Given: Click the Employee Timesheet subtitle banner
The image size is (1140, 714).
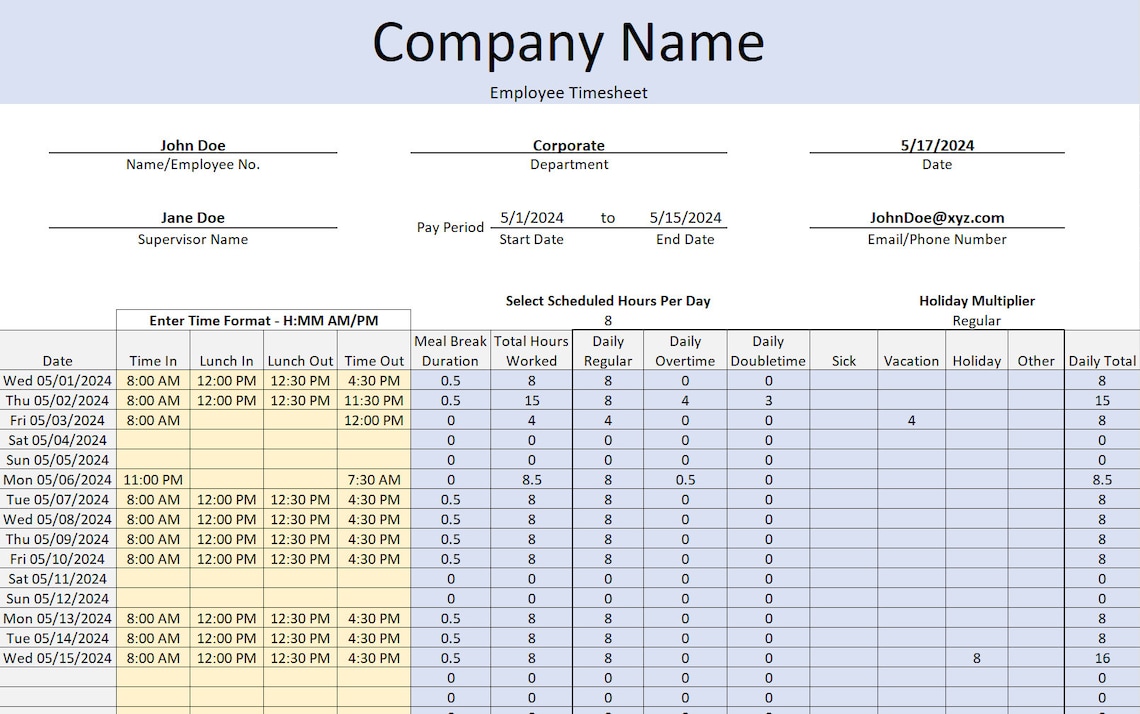Looking at the screenshot, I should click(568, 92).
